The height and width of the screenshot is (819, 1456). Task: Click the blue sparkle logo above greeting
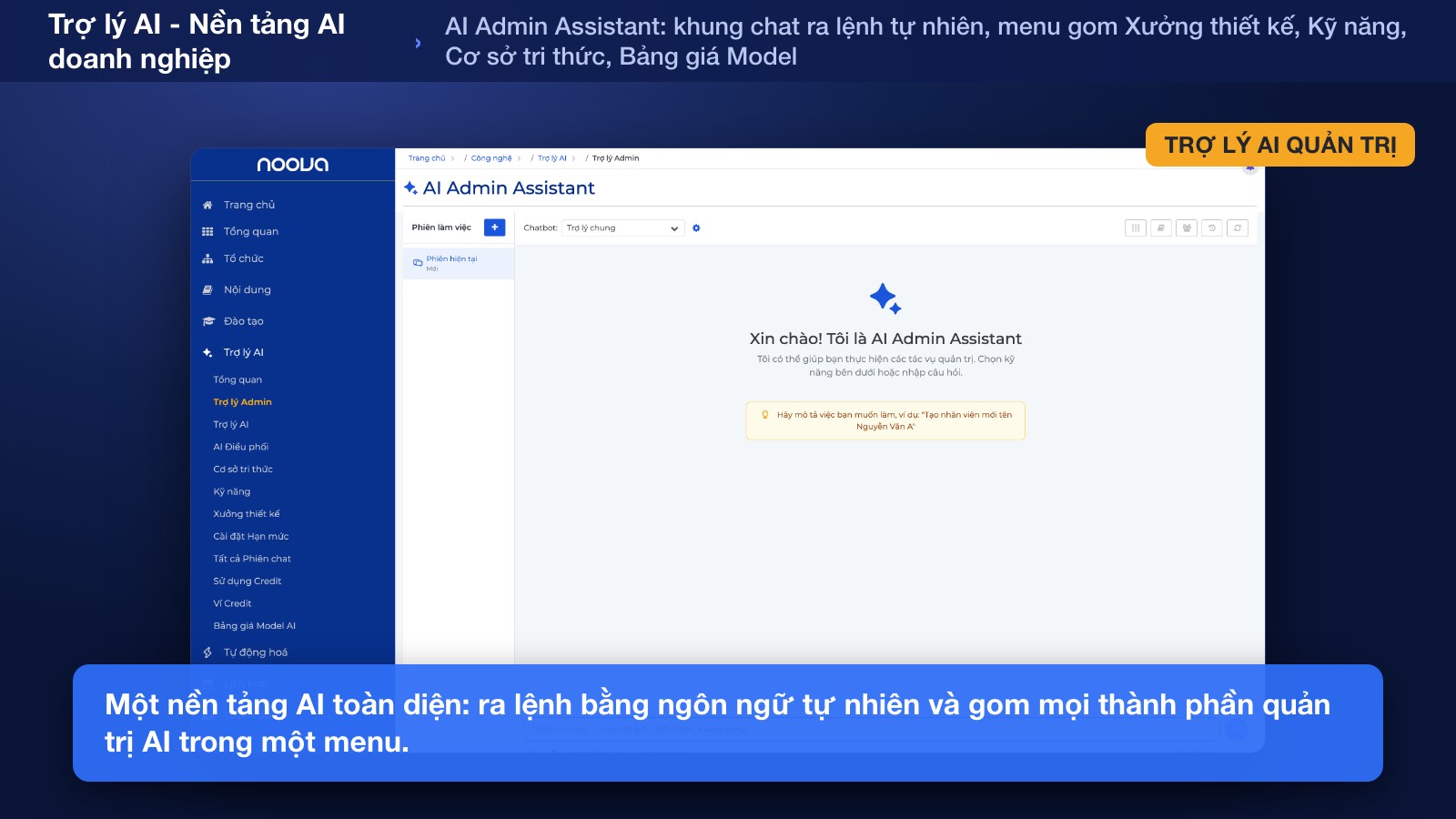(x=885, y=298)
